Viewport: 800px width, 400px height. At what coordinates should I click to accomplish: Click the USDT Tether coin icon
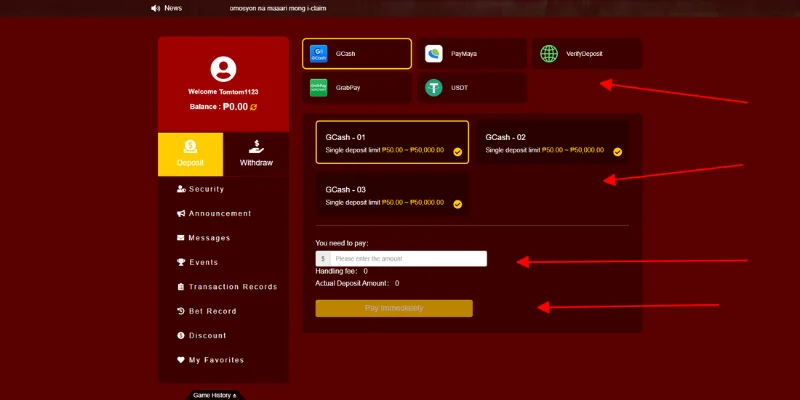(x=434, y=88)
